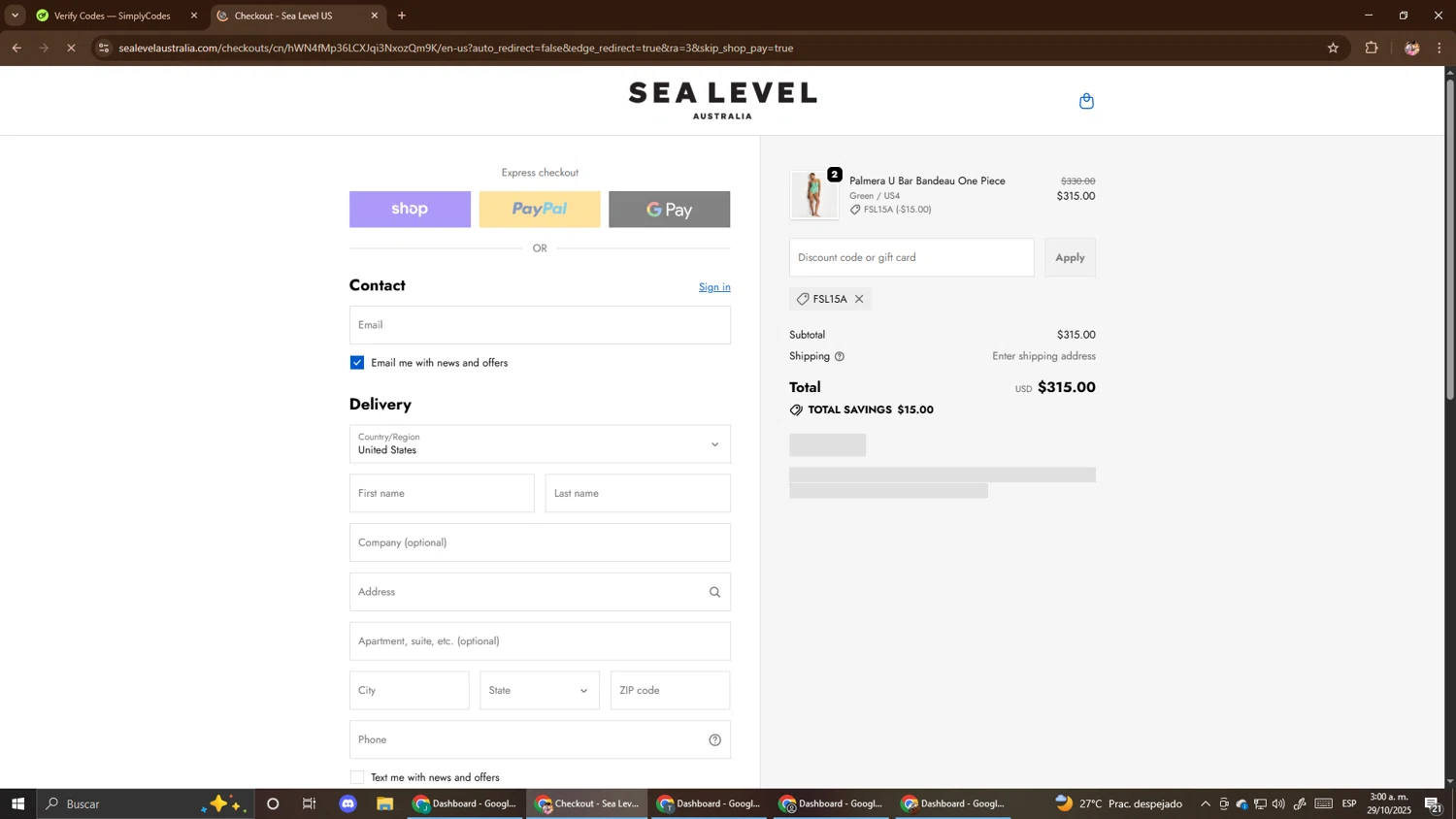Screen dimensions: 1456x819
Task: Open Discord from the taskbar
Action: pyautogui.click(x=348, y=803)
